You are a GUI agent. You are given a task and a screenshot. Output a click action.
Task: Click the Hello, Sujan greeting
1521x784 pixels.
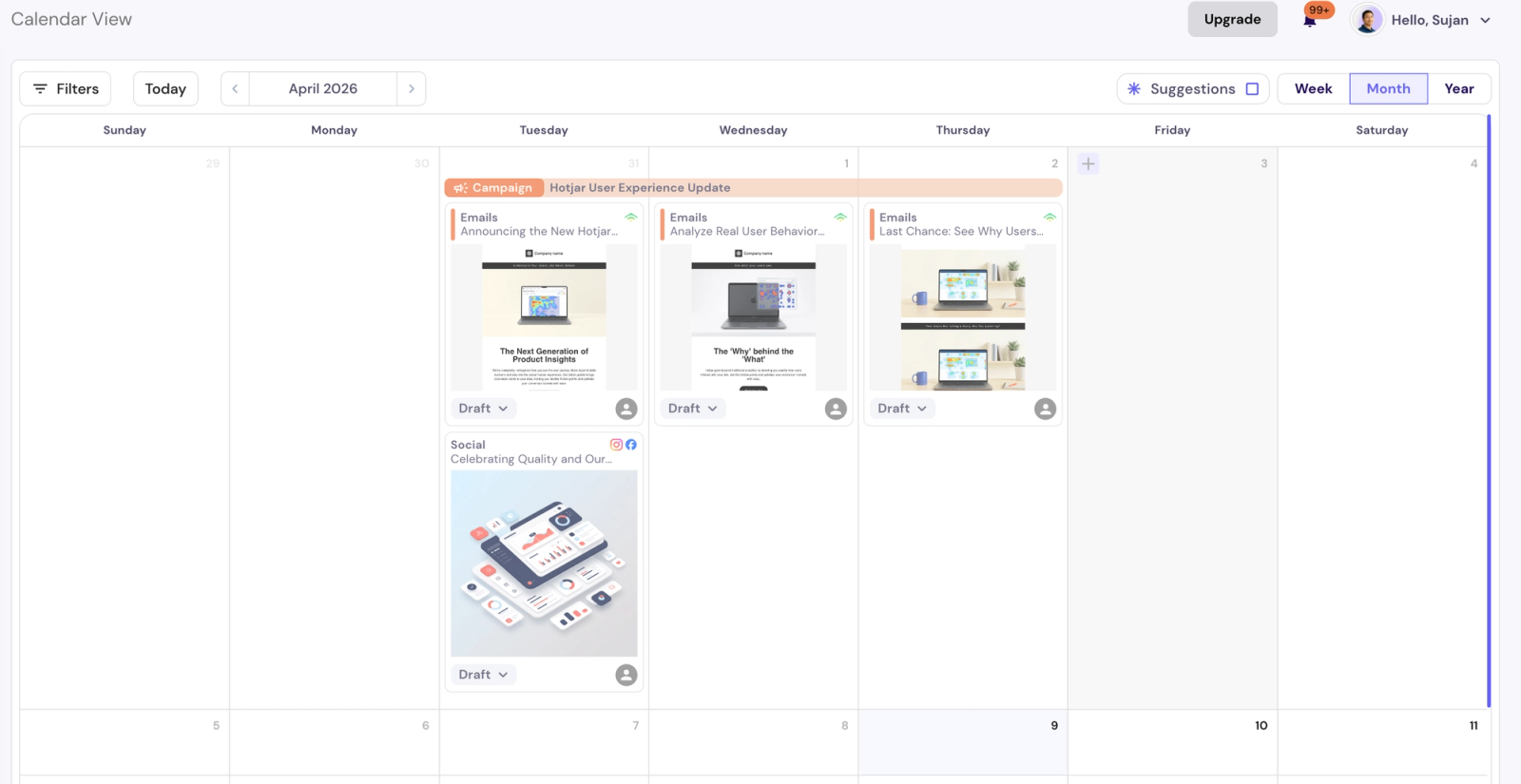point(1430,20)
